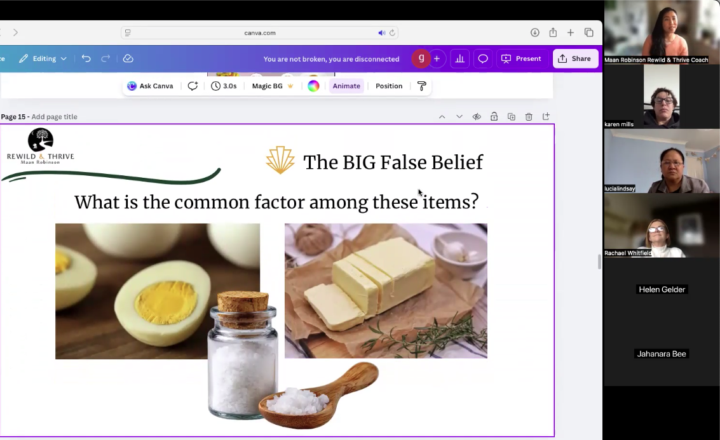Screen dimensions: 720x440
Task: Select Maan Robinson video tile
Action: pyautogui.click(x=662, y=32)
